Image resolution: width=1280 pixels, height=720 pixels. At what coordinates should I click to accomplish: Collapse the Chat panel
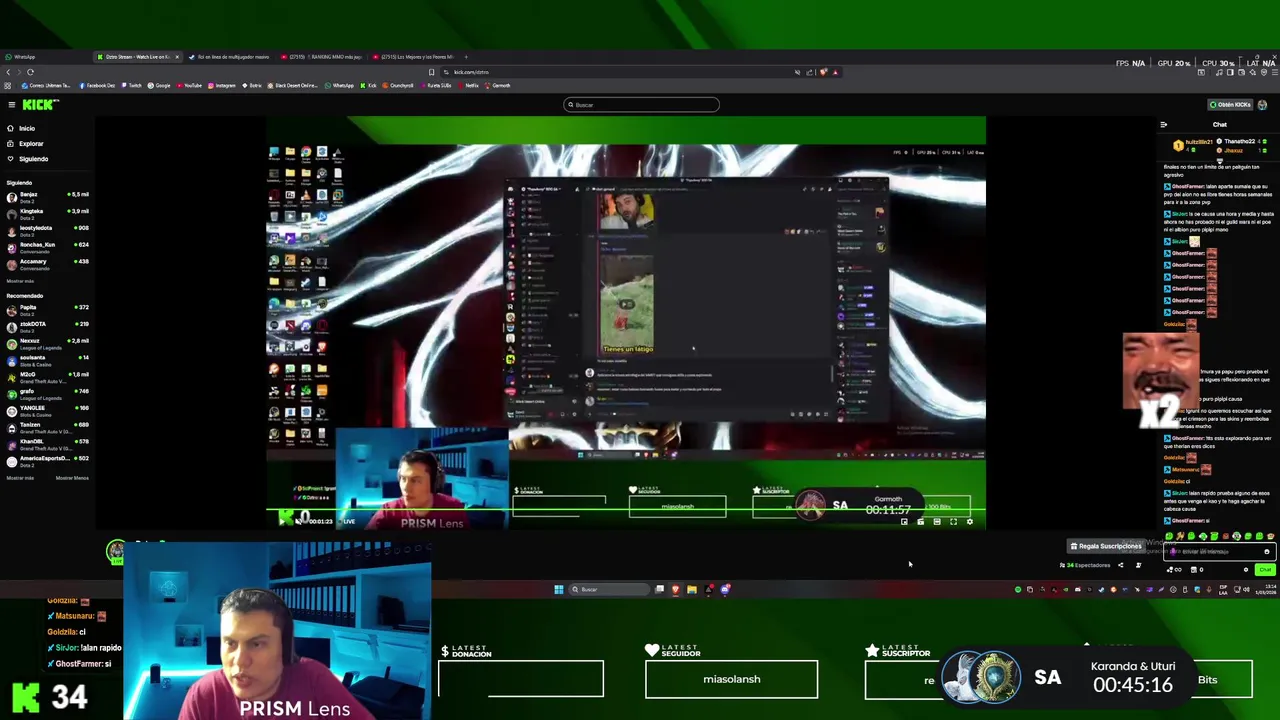[x=1163, y=125]
